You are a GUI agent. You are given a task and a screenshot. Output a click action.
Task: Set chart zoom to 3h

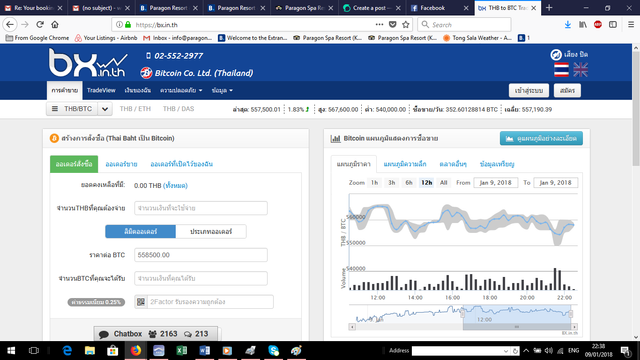click(x=391, y=182)
